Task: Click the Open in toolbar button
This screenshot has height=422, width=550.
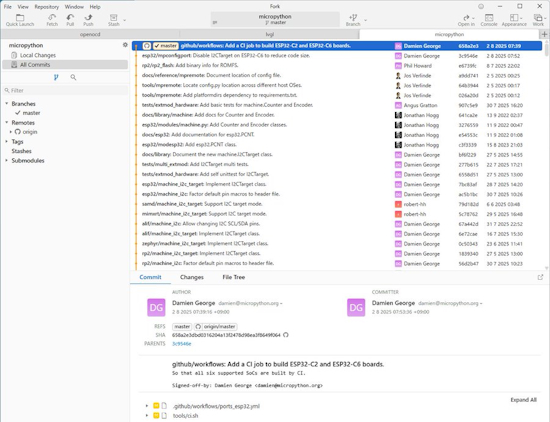Action: tap(466, 20)
